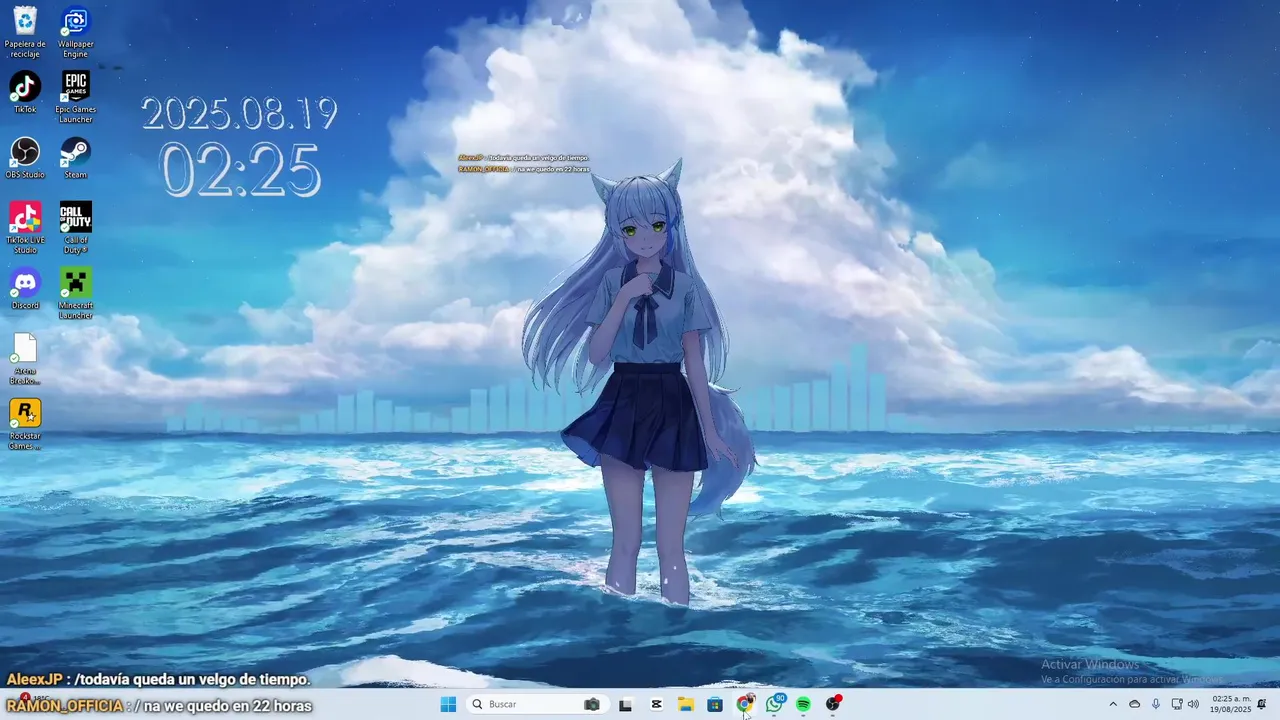The image size is (1280, 720).
Task: Open the notifications bell icon
Action: pos(1262,704)
